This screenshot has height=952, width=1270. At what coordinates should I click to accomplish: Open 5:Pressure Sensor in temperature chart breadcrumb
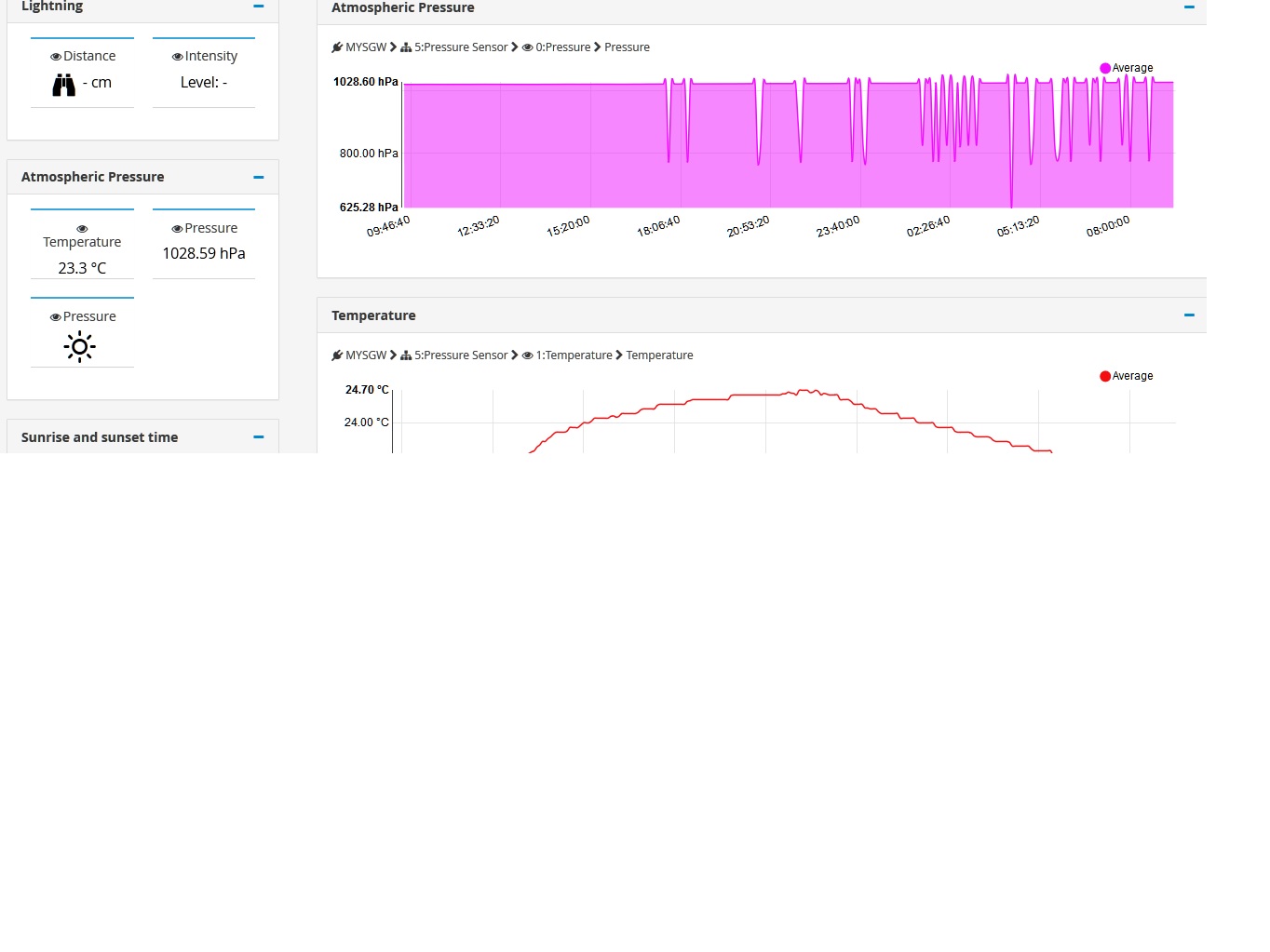pos(461,355)
